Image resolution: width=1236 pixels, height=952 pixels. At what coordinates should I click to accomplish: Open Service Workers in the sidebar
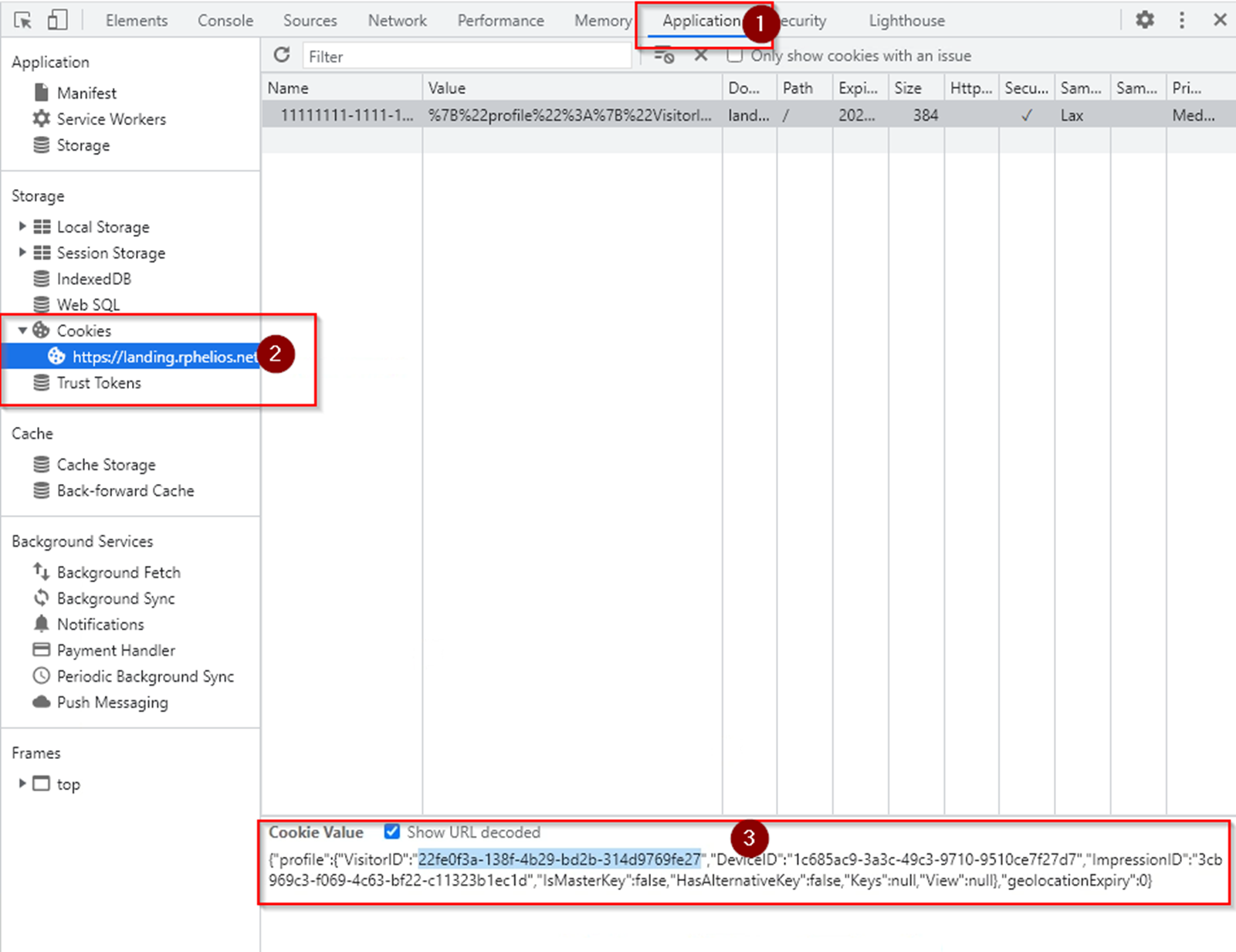point(110,119)
